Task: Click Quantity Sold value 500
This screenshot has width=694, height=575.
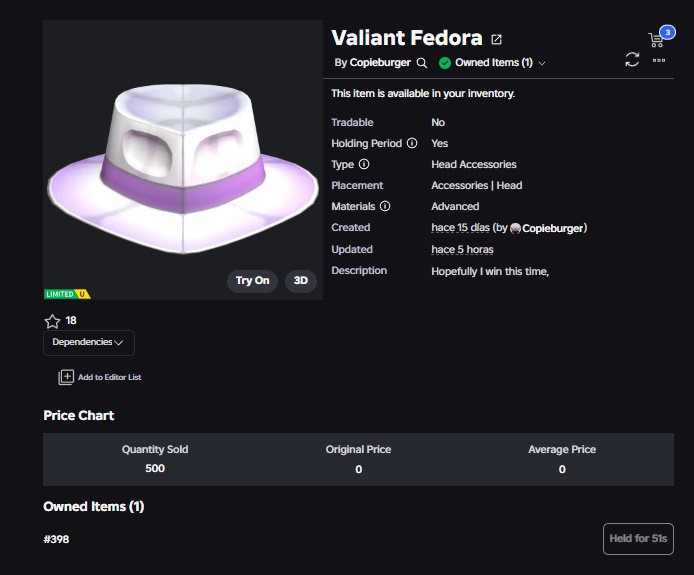Action: point(155,468)
